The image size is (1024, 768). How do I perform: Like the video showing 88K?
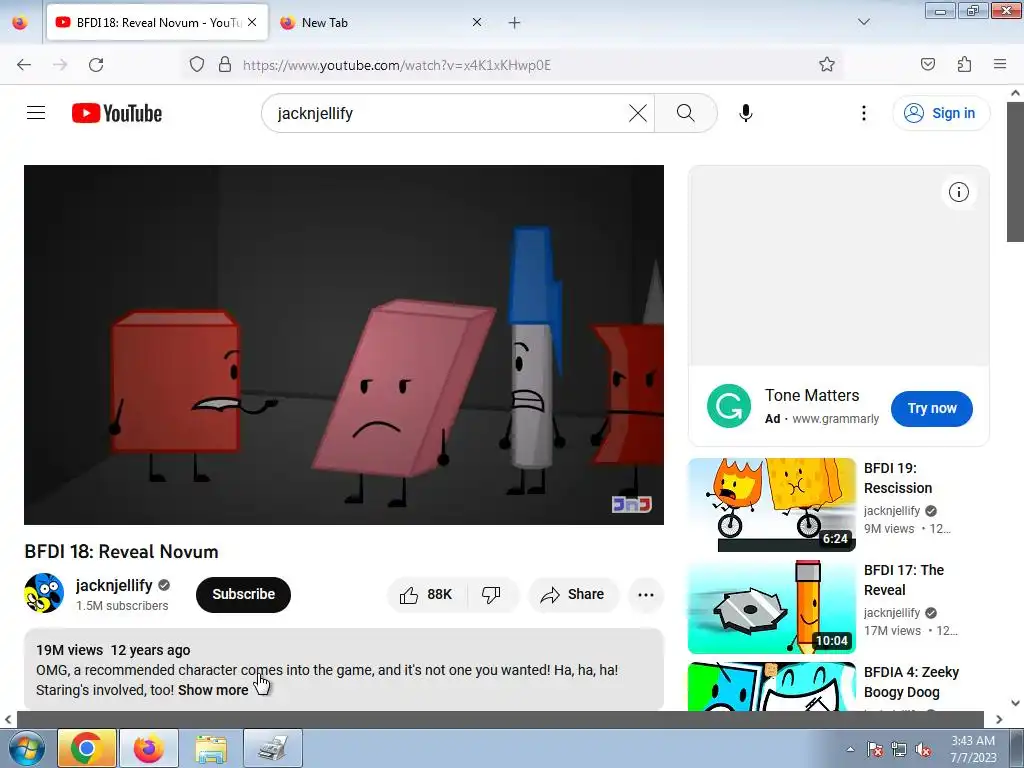tap(428, 594)
